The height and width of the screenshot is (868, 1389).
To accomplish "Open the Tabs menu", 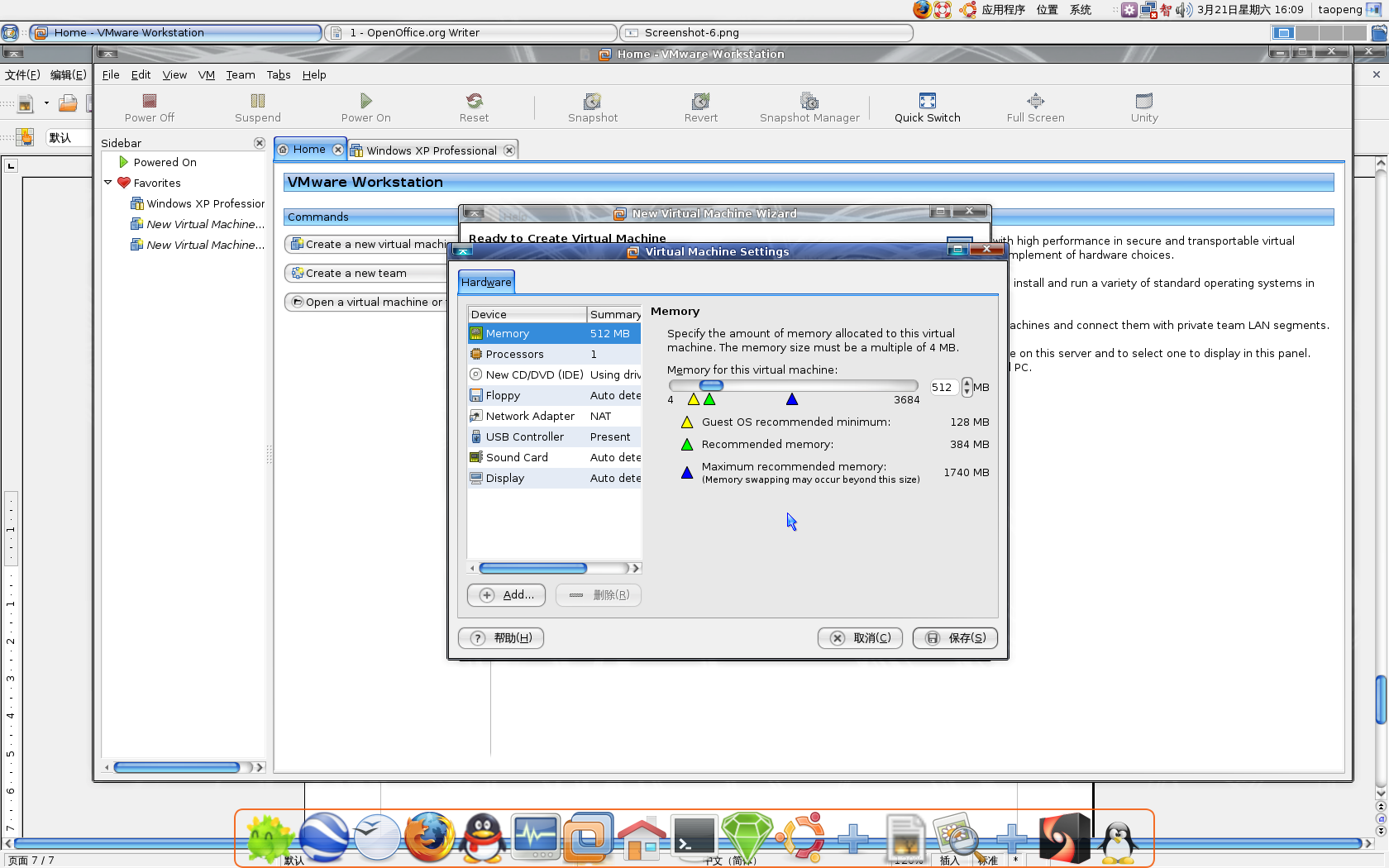I will [279, 74].
